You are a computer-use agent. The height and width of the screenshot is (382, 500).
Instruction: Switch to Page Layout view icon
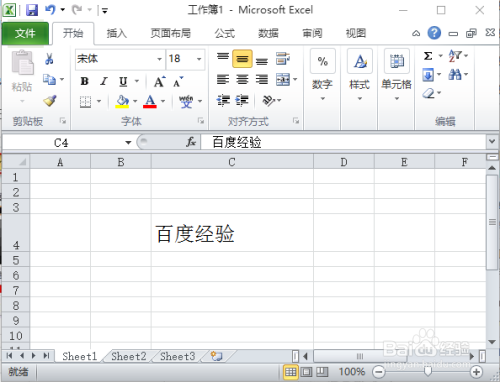306,371
